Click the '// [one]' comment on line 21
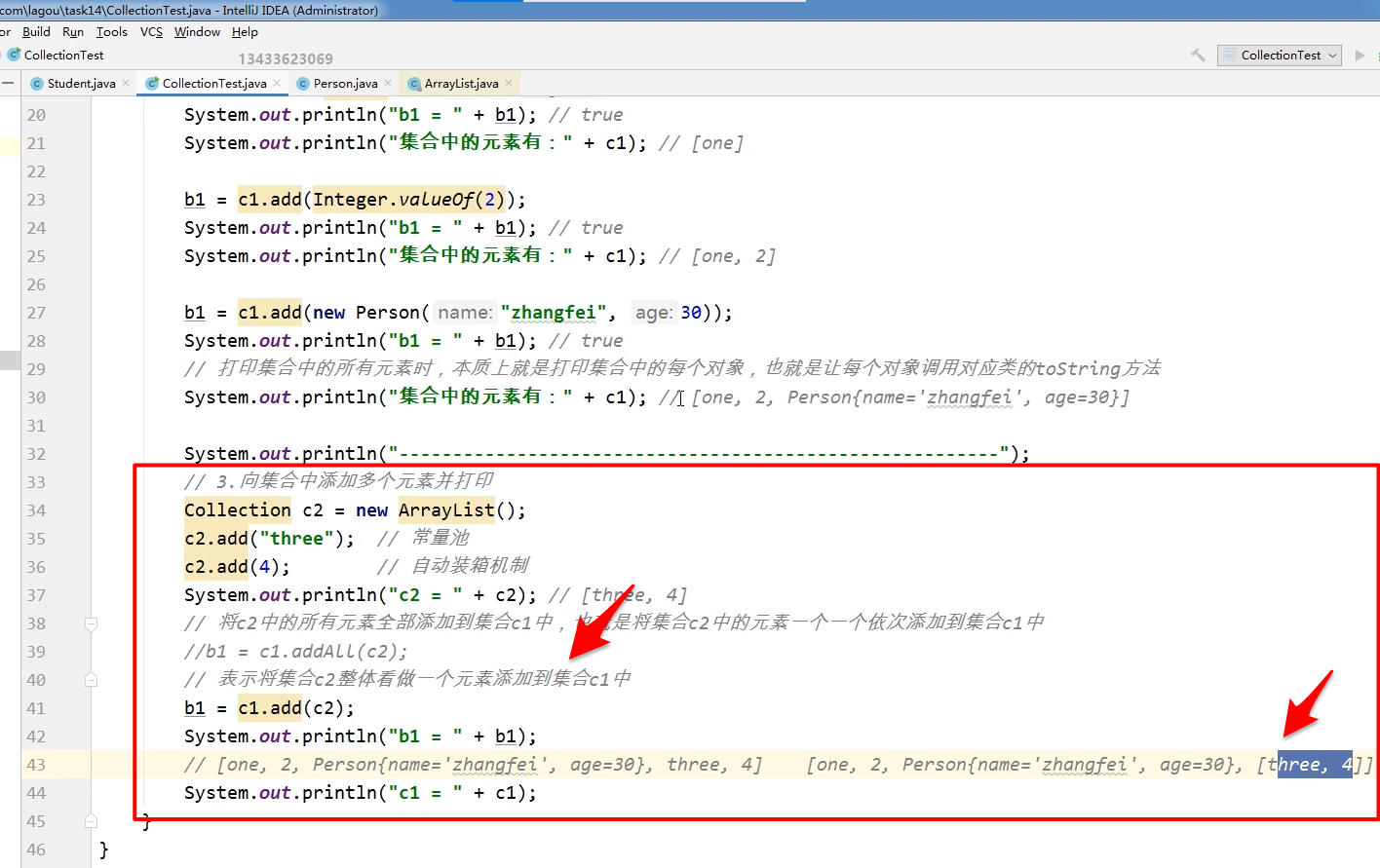 tap(701, 143)
